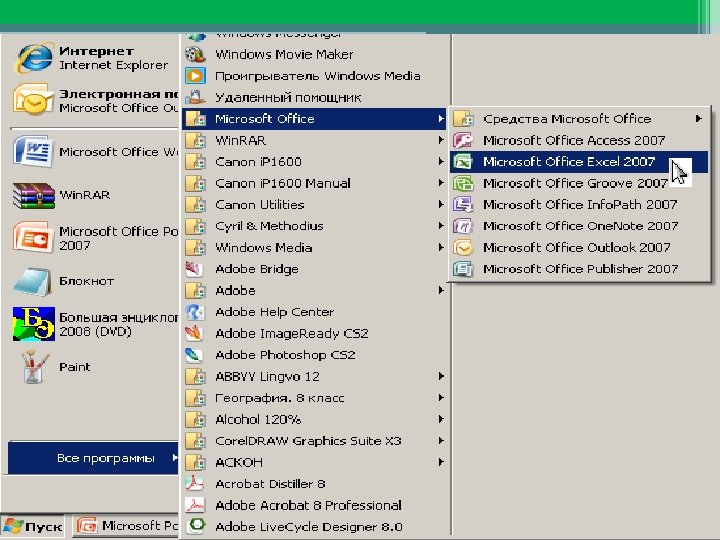This screenshot has height=540, width=720.
Task: Expand the ABBYY Lingvo 12 arrow
Action: (x=441, y=377)
